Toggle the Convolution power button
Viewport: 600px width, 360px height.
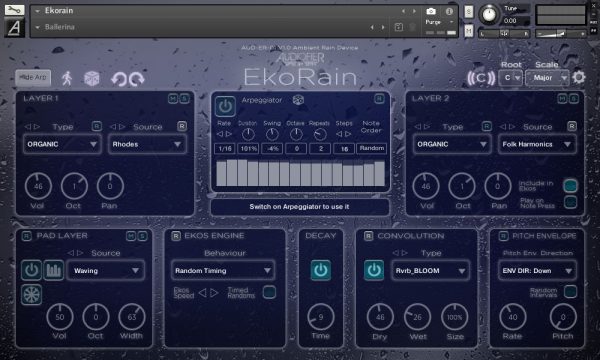click(x=374, y=270)
